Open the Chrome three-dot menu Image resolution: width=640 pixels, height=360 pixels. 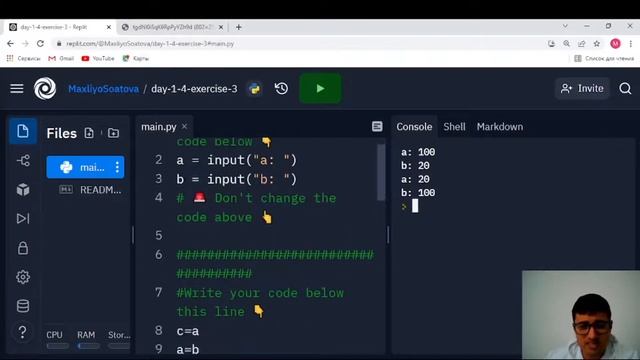point(631,43)
